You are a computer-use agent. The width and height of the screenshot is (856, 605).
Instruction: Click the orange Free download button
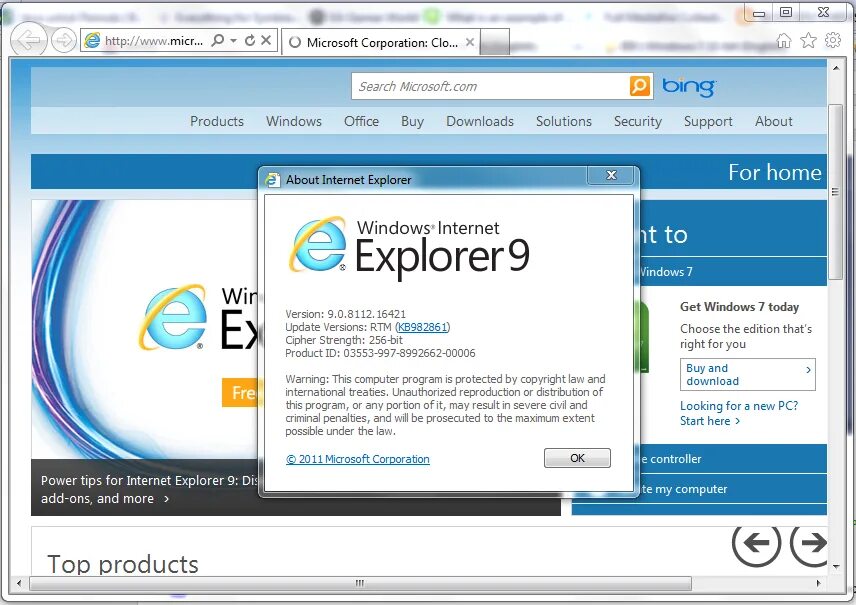tap(242, 393)
